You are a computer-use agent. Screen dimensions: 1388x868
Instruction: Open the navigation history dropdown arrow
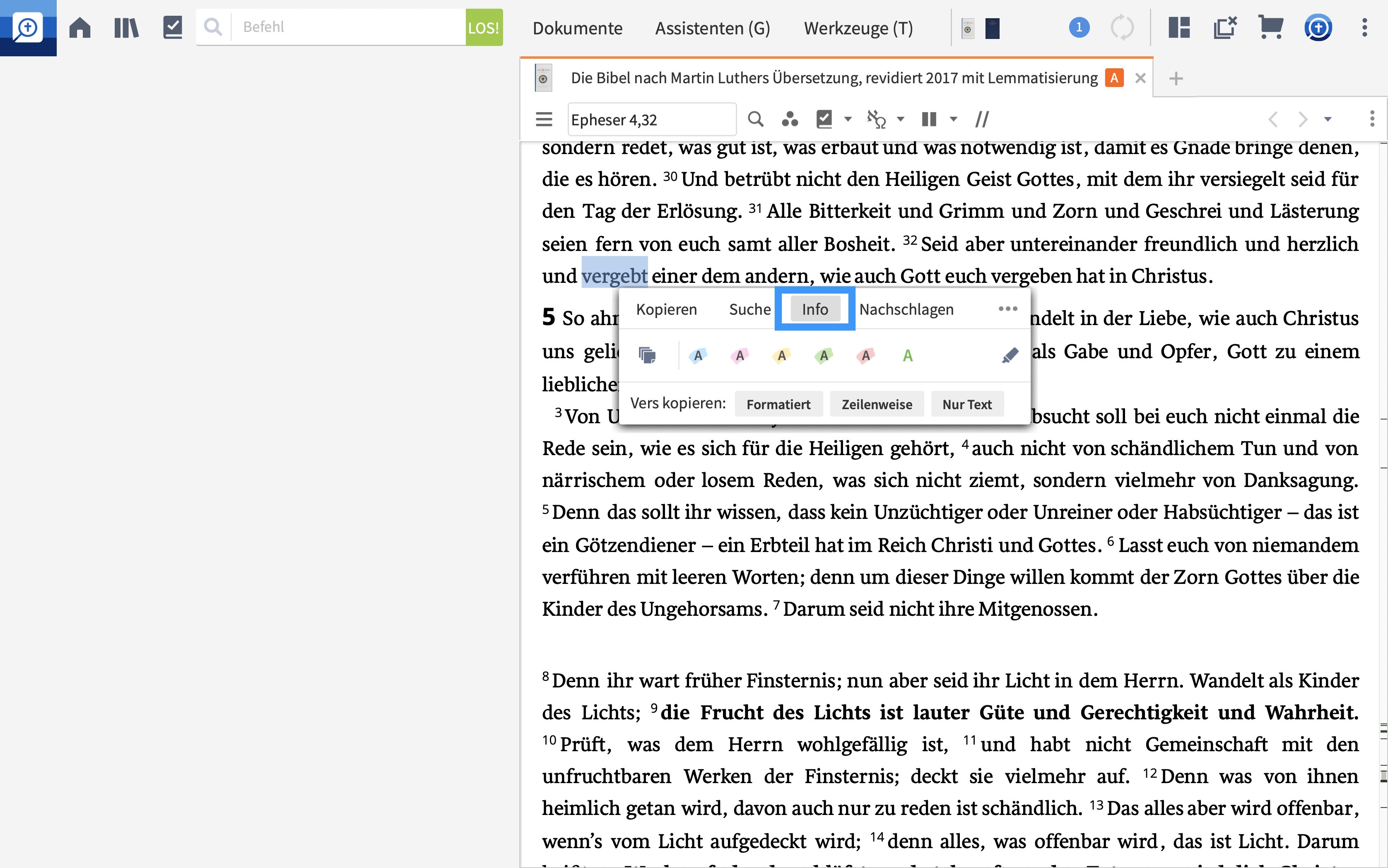point(1328,119)
